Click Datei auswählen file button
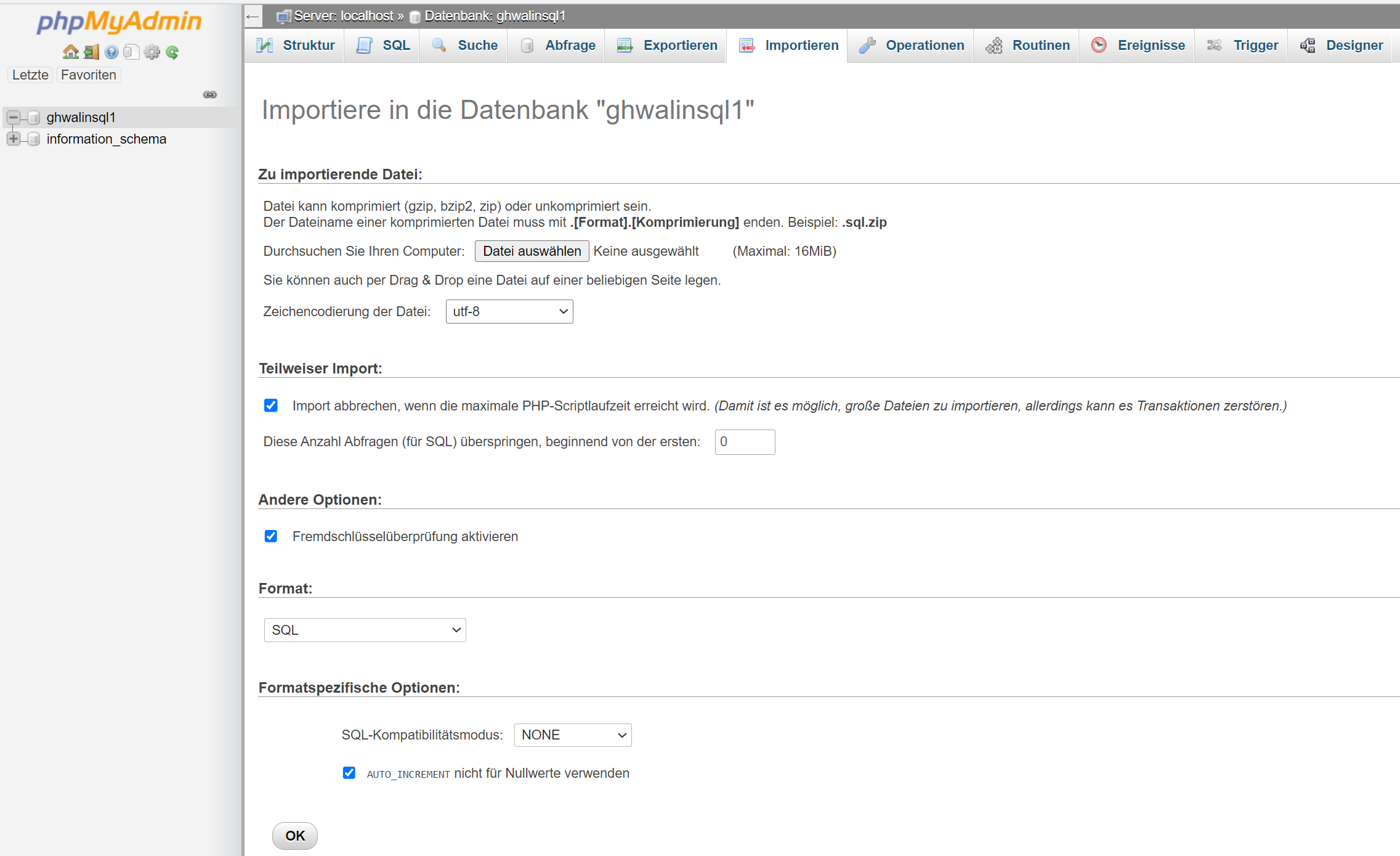This screenshot has height=856, width=1400. pyautogui.click(x=532, y=251)
